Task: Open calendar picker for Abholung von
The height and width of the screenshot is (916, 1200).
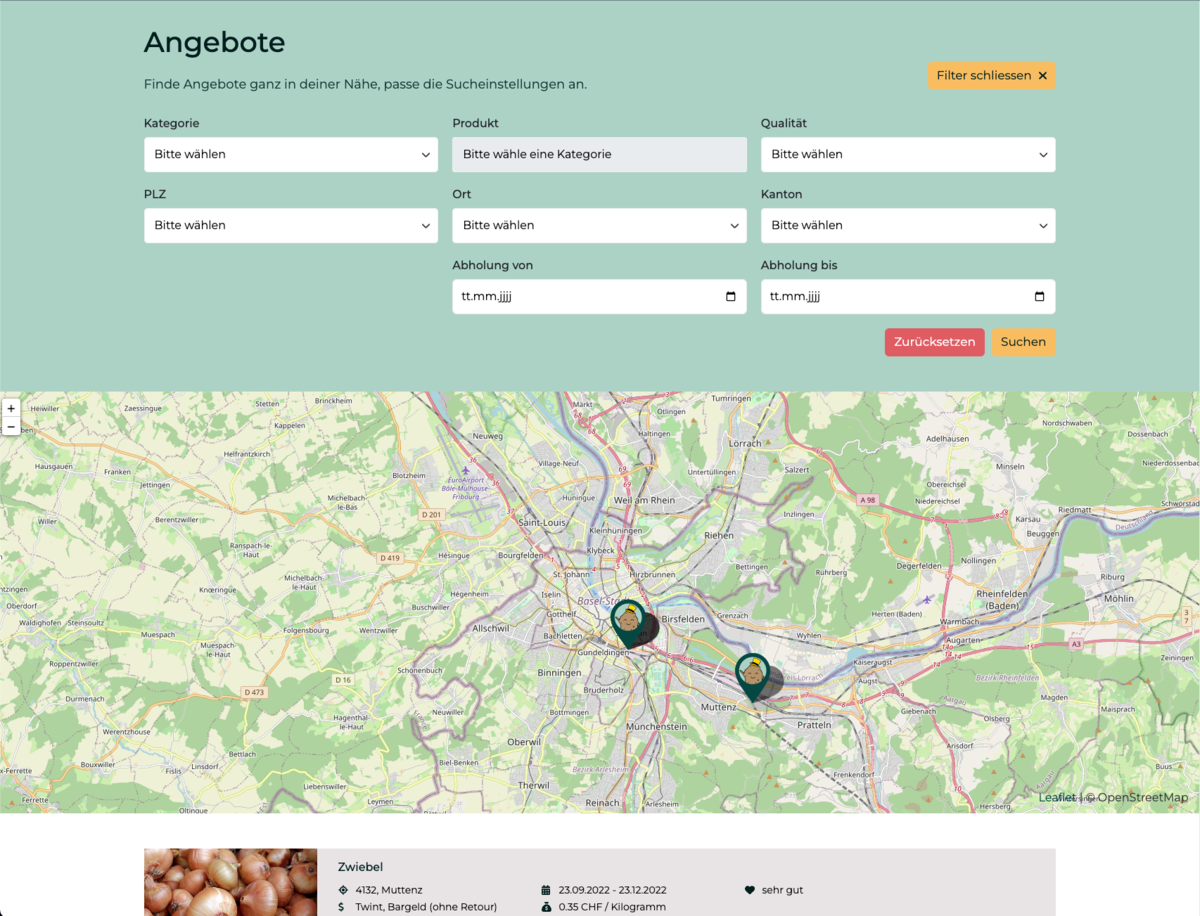Action: tap(730, 297)
